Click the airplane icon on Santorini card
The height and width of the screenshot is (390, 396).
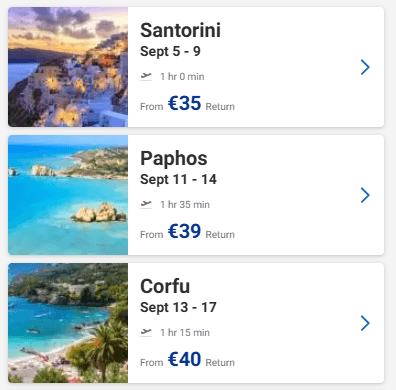(146, 77)
